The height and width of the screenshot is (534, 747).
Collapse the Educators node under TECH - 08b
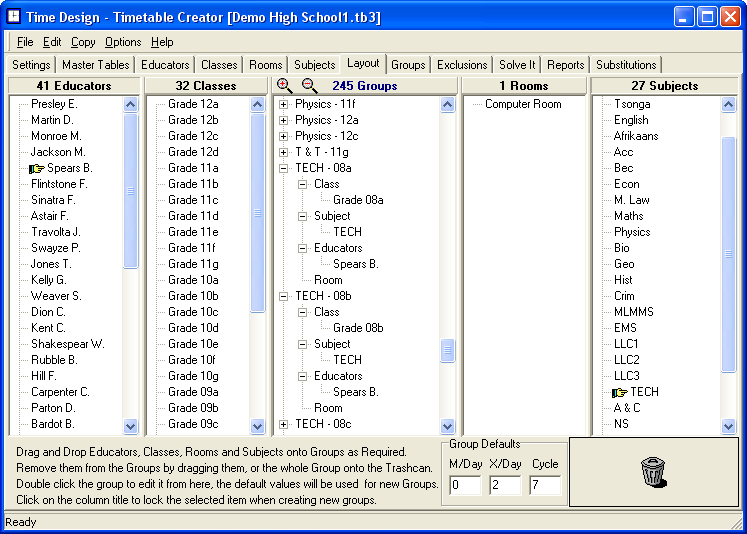click(x=303, y=376)
